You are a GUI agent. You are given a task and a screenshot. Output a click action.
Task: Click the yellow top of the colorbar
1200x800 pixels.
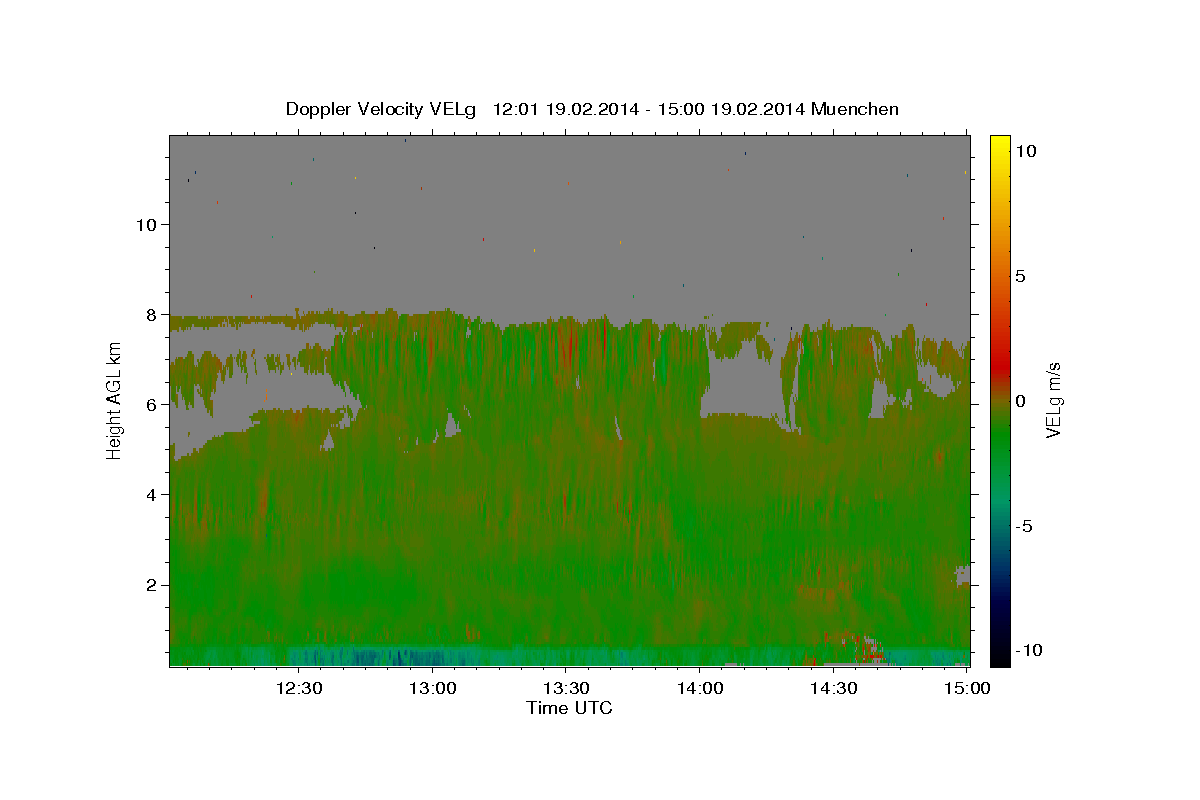pyautogui.click(x=999, y=142)
